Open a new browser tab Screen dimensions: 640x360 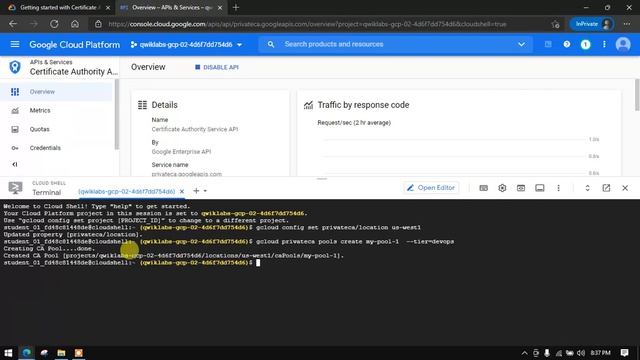click(x=236, y=7)
